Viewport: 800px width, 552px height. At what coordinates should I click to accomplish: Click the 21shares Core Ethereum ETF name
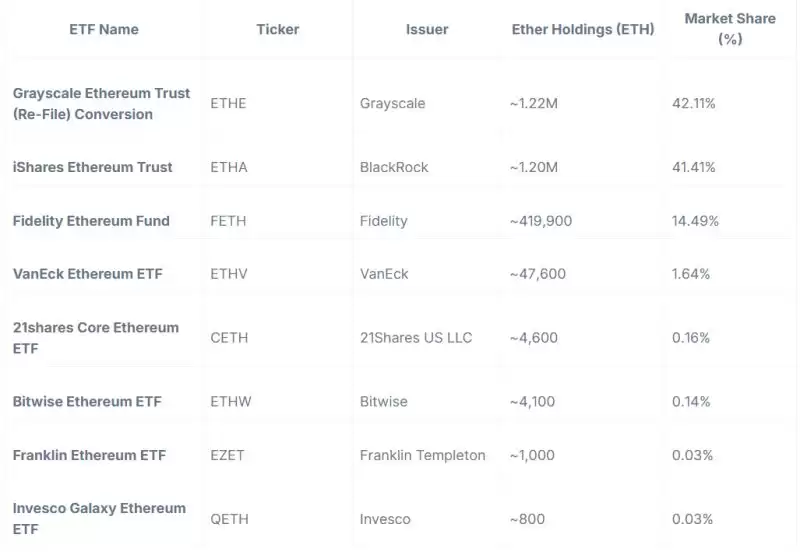pyautogui.click(x=96, y=338)
